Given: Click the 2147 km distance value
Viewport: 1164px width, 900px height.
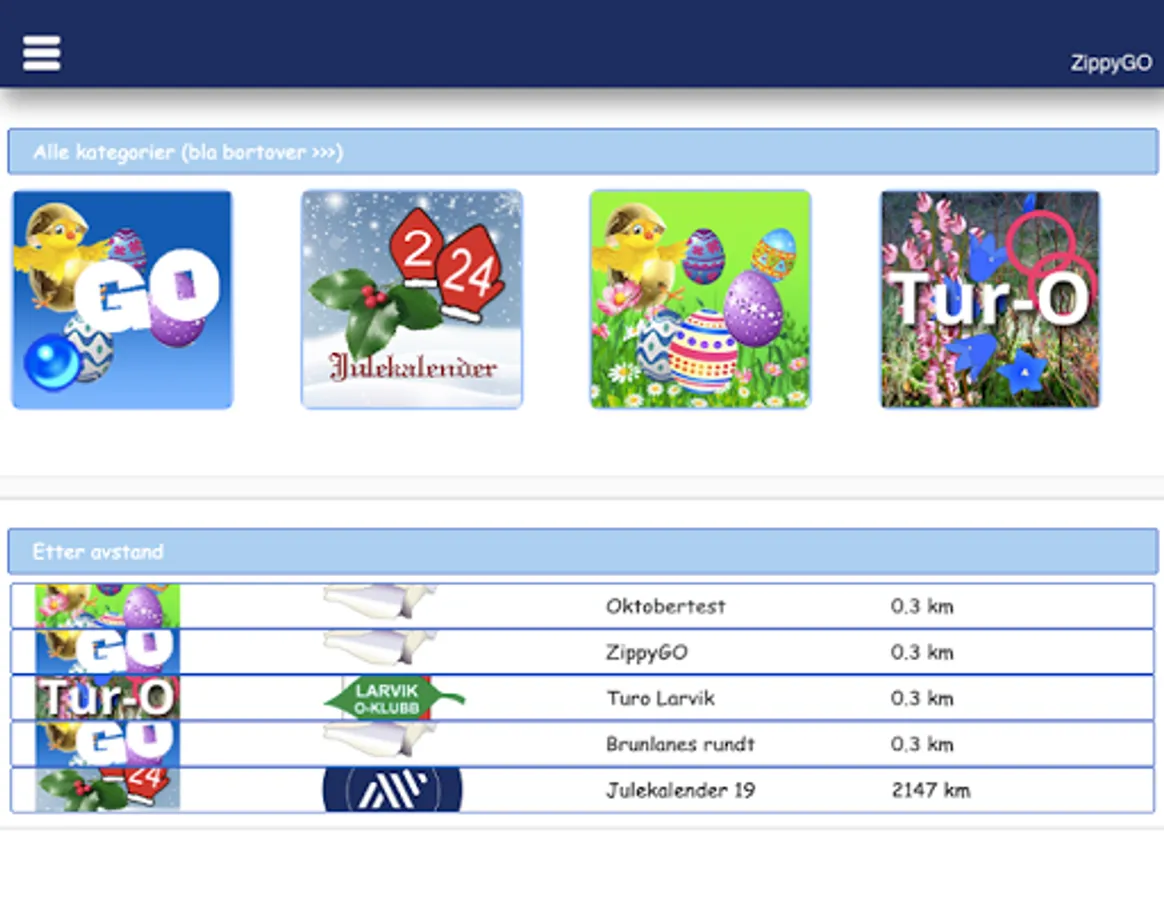Looking at the screenshot, I should click(x=931, y=790).
